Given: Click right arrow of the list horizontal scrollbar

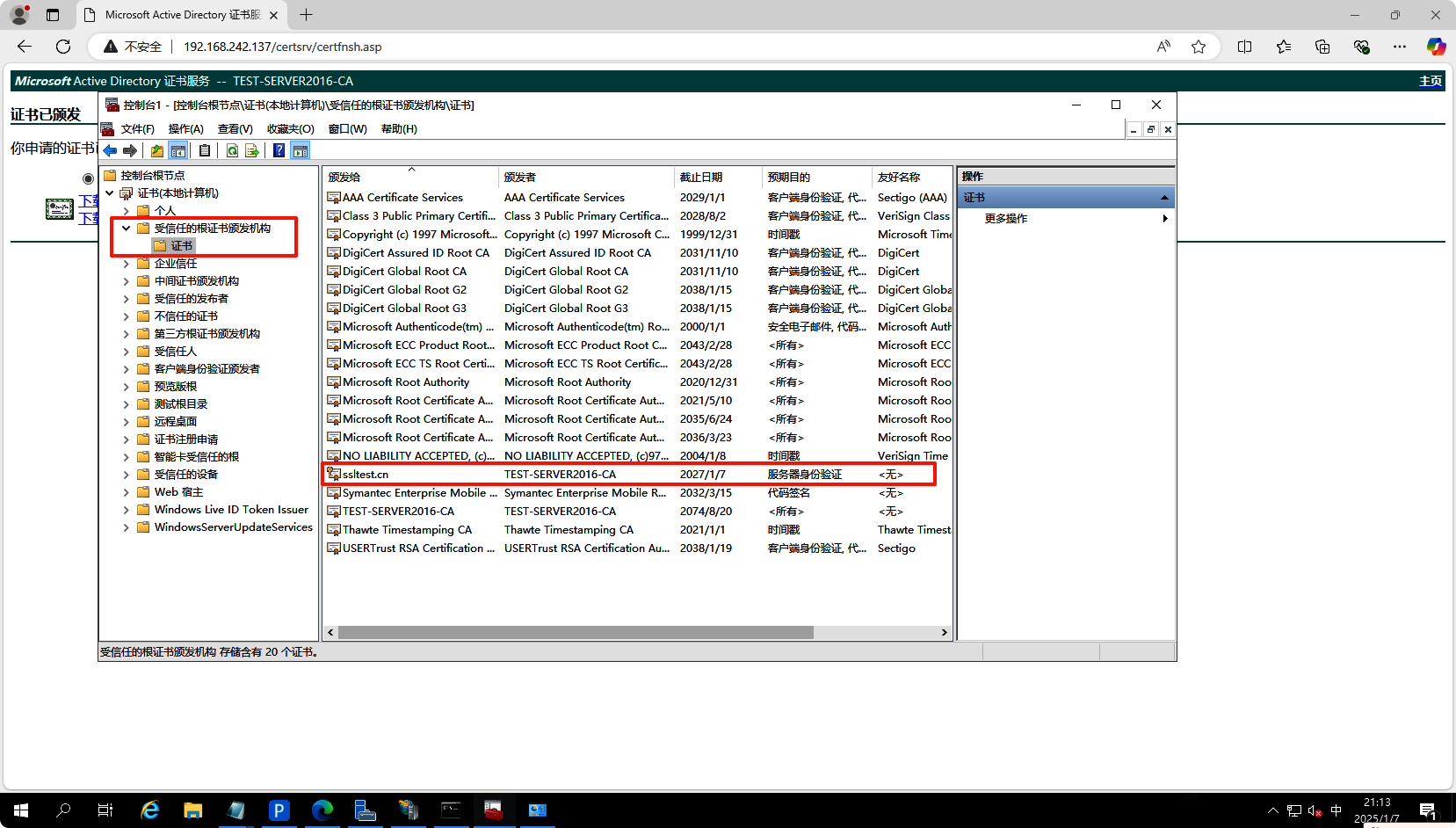Looking at the screenshot, I should click(x=945, y=633).
